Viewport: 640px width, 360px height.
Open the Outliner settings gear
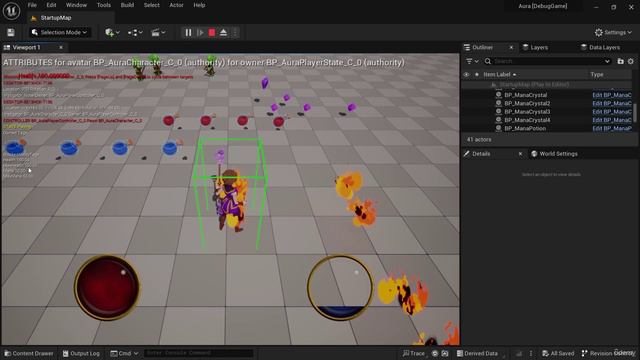(631, 61)
